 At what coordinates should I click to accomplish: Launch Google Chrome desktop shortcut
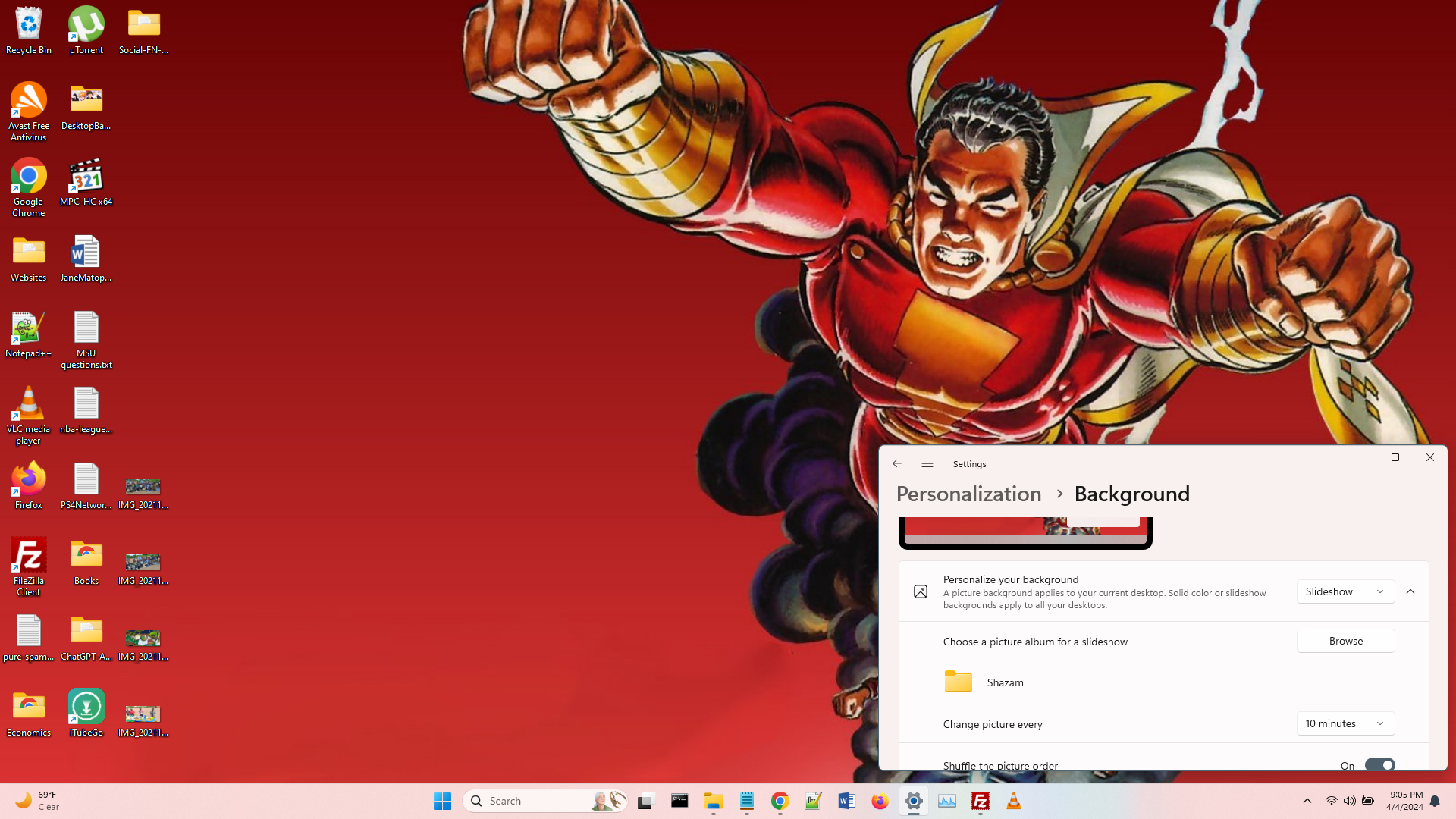[29, 188]
